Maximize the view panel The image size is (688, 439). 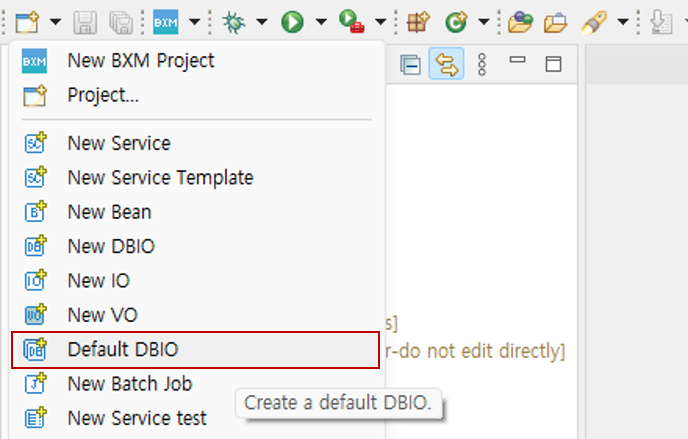pyautogui.click(x=553, y=64)
